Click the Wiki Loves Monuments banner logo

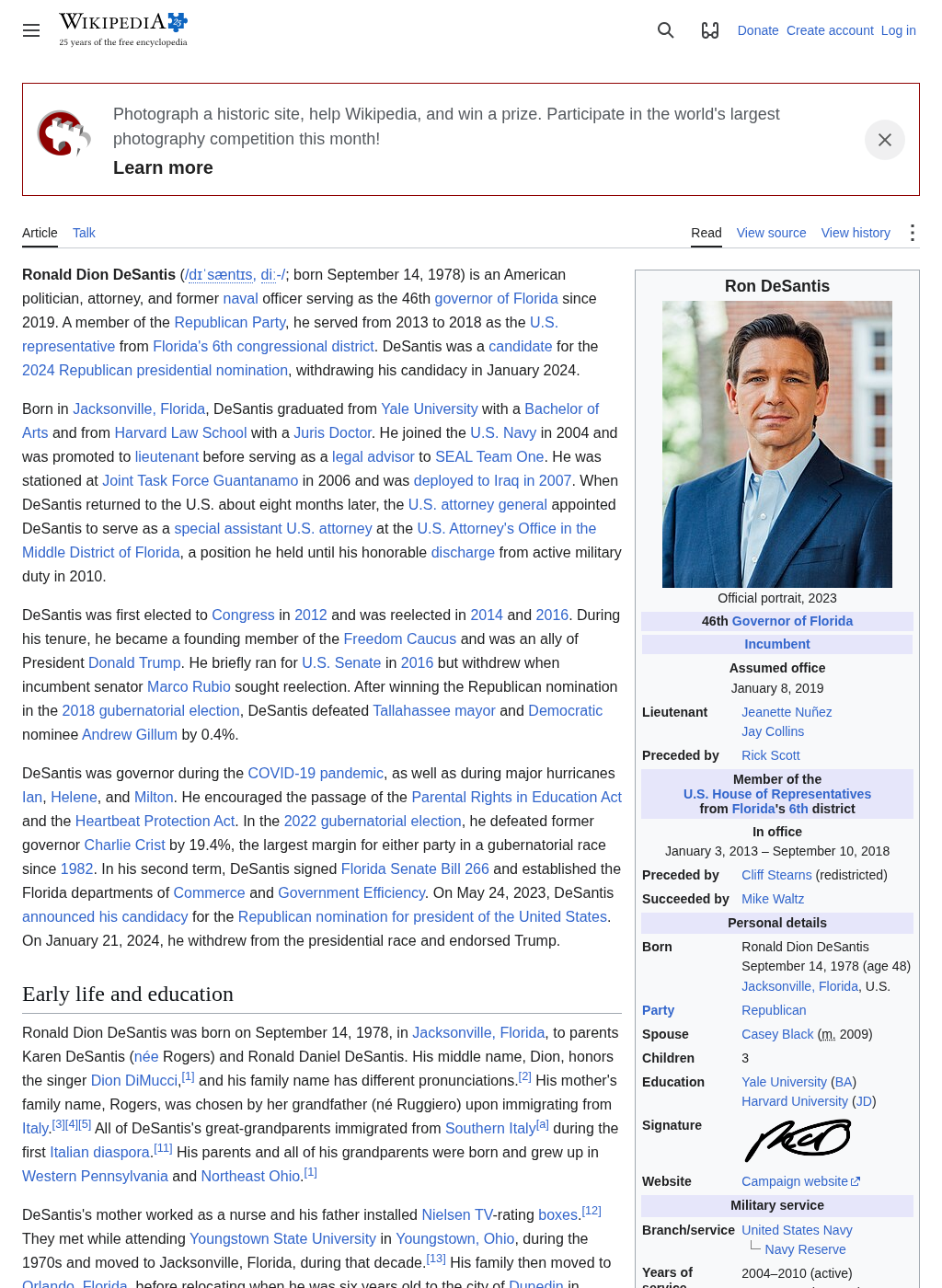(63, 134)
